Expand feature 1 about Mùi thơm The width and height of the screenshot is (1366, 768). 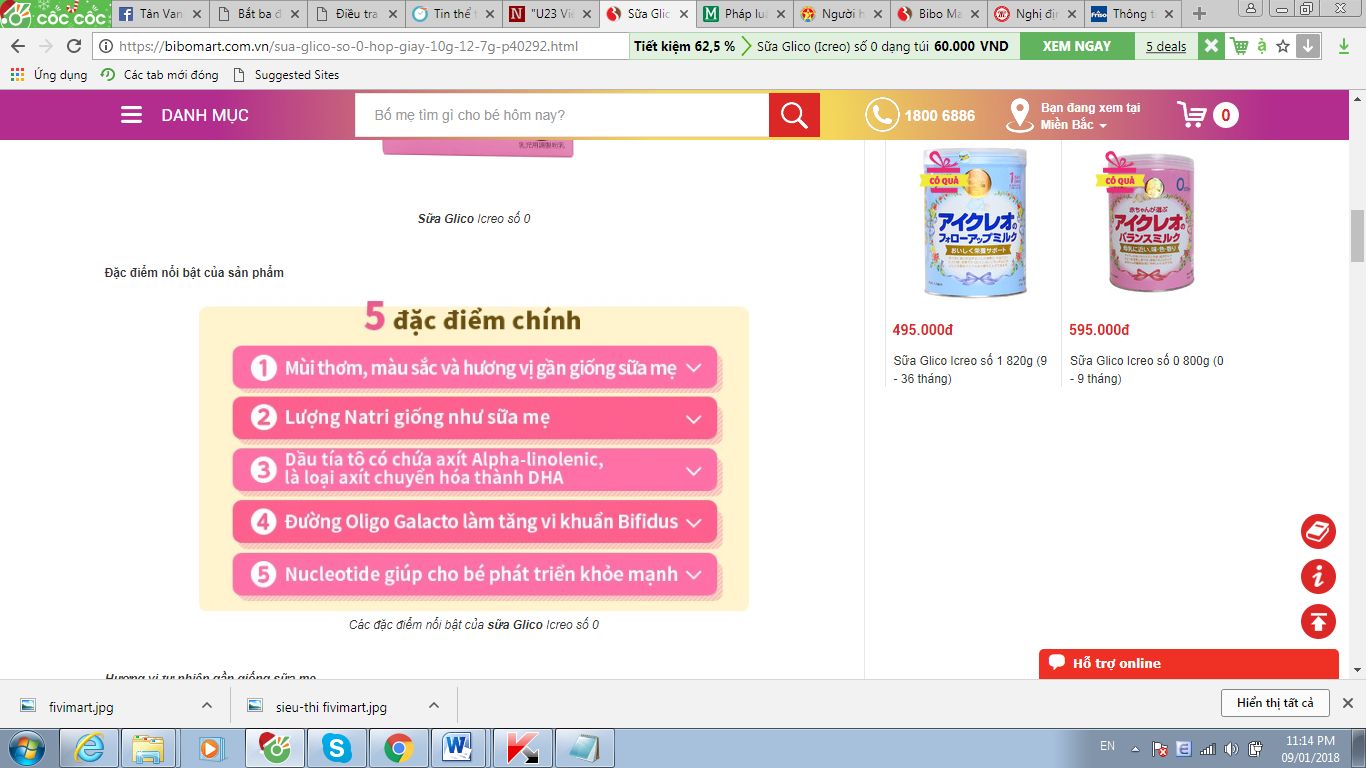(693, 368)
